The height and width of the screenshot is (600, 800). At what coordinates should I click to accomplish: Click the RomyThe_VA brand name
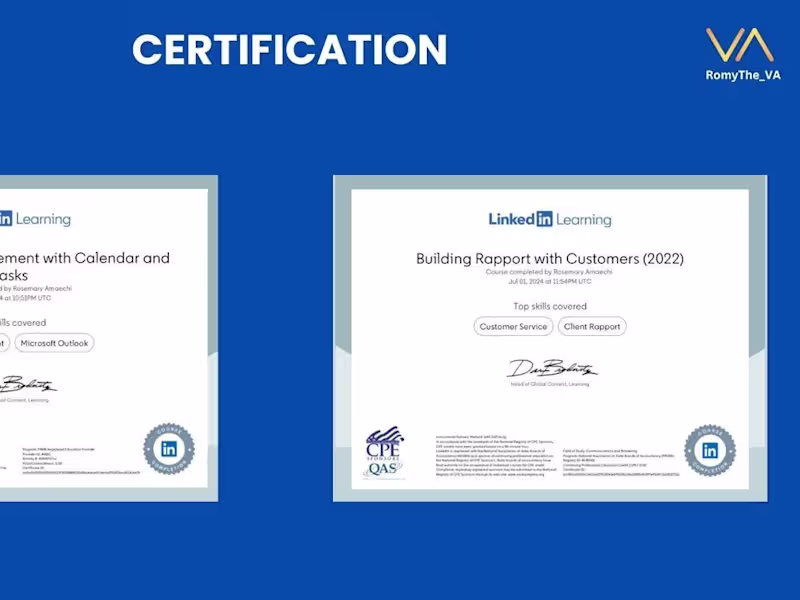tap(743, 75)
